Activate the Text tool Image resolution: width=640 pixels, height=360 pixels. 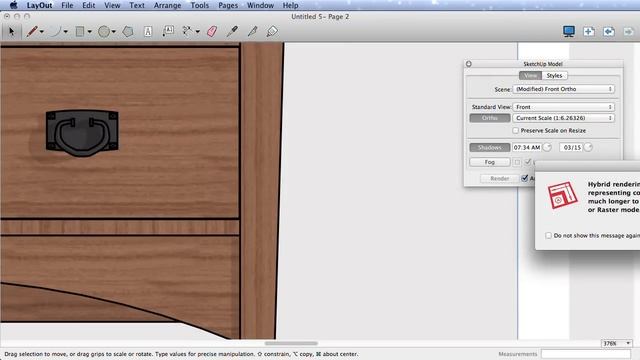[x=148, y=31]
